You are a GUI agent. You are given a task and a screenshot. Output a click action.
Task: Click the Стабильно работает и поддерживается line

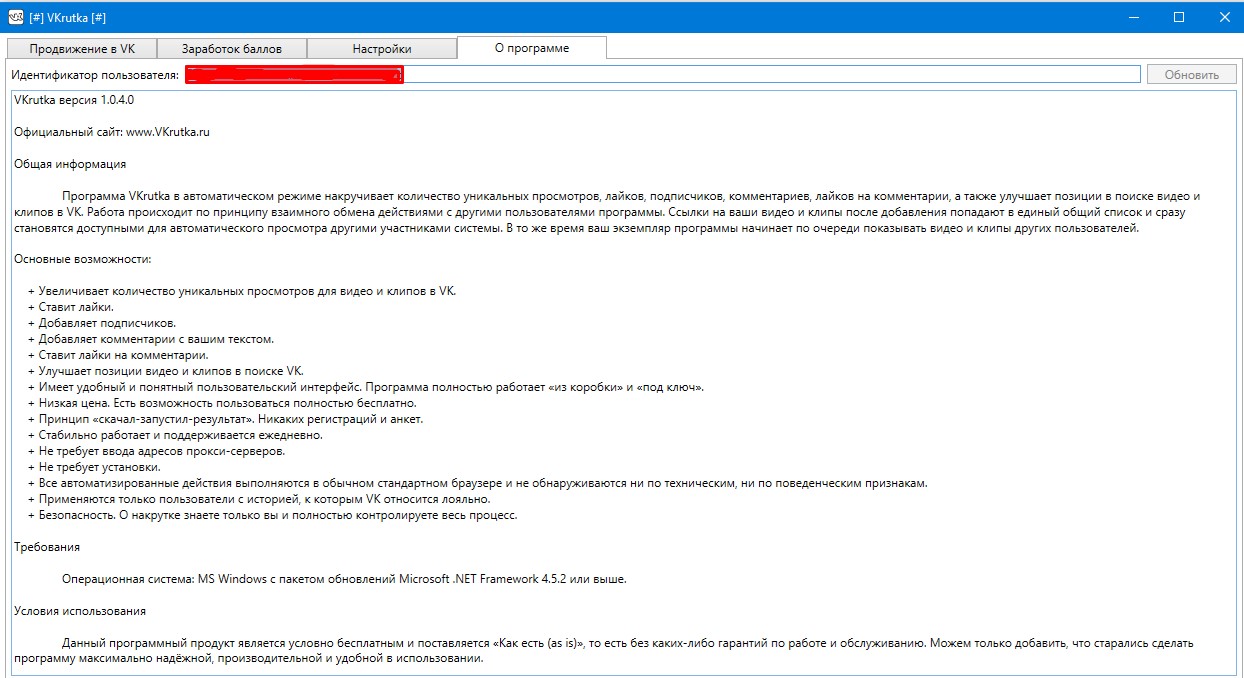(175, 435)
